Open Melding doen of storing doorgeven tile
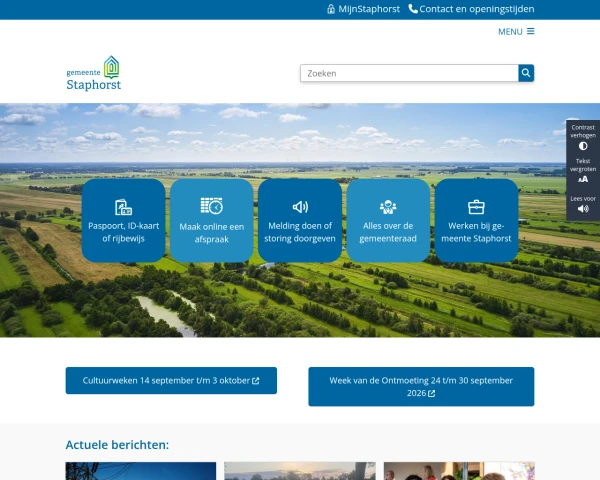This screenshot has width=600, height=480. [300, 220]
